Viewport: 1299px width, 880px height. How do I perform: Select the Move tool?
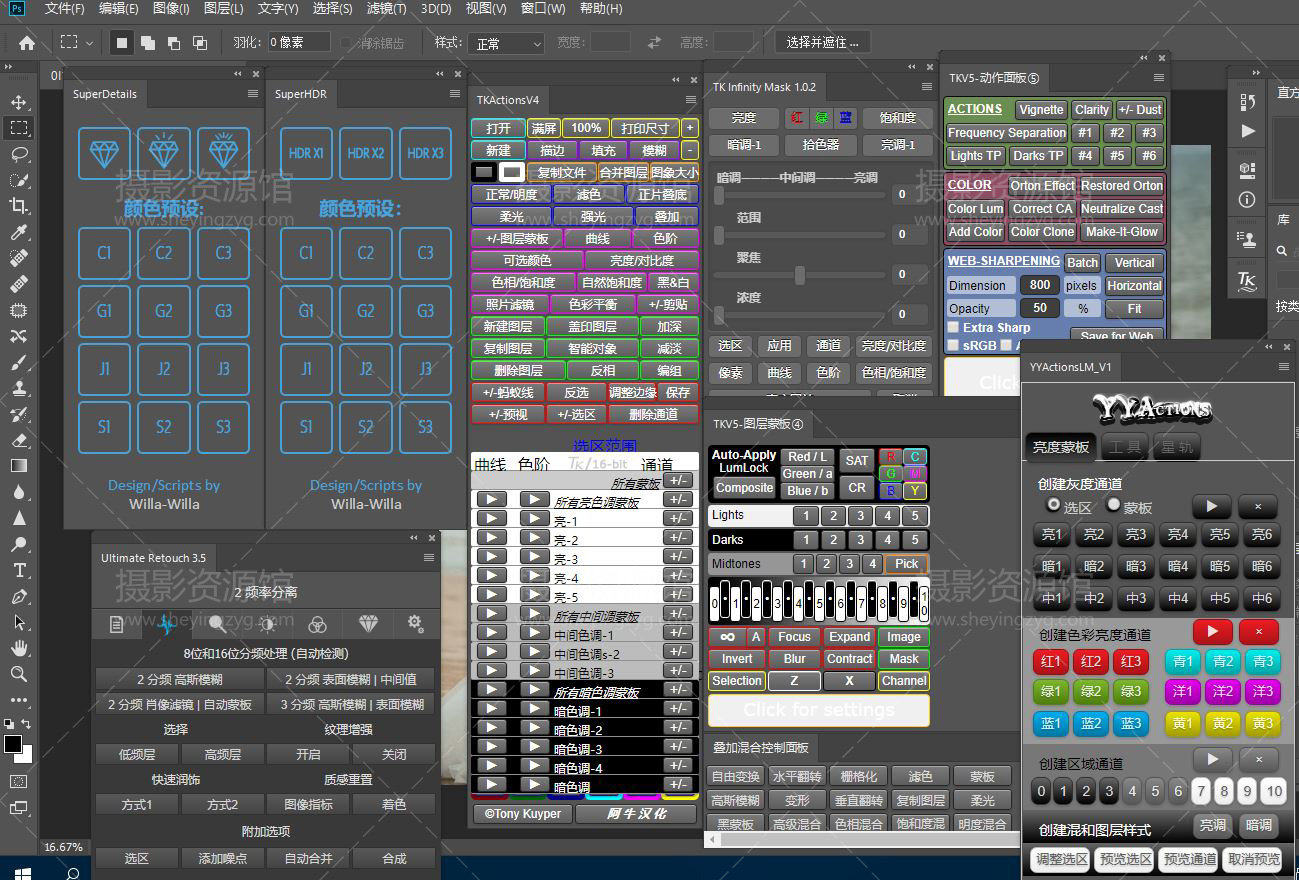coord(18,102)
